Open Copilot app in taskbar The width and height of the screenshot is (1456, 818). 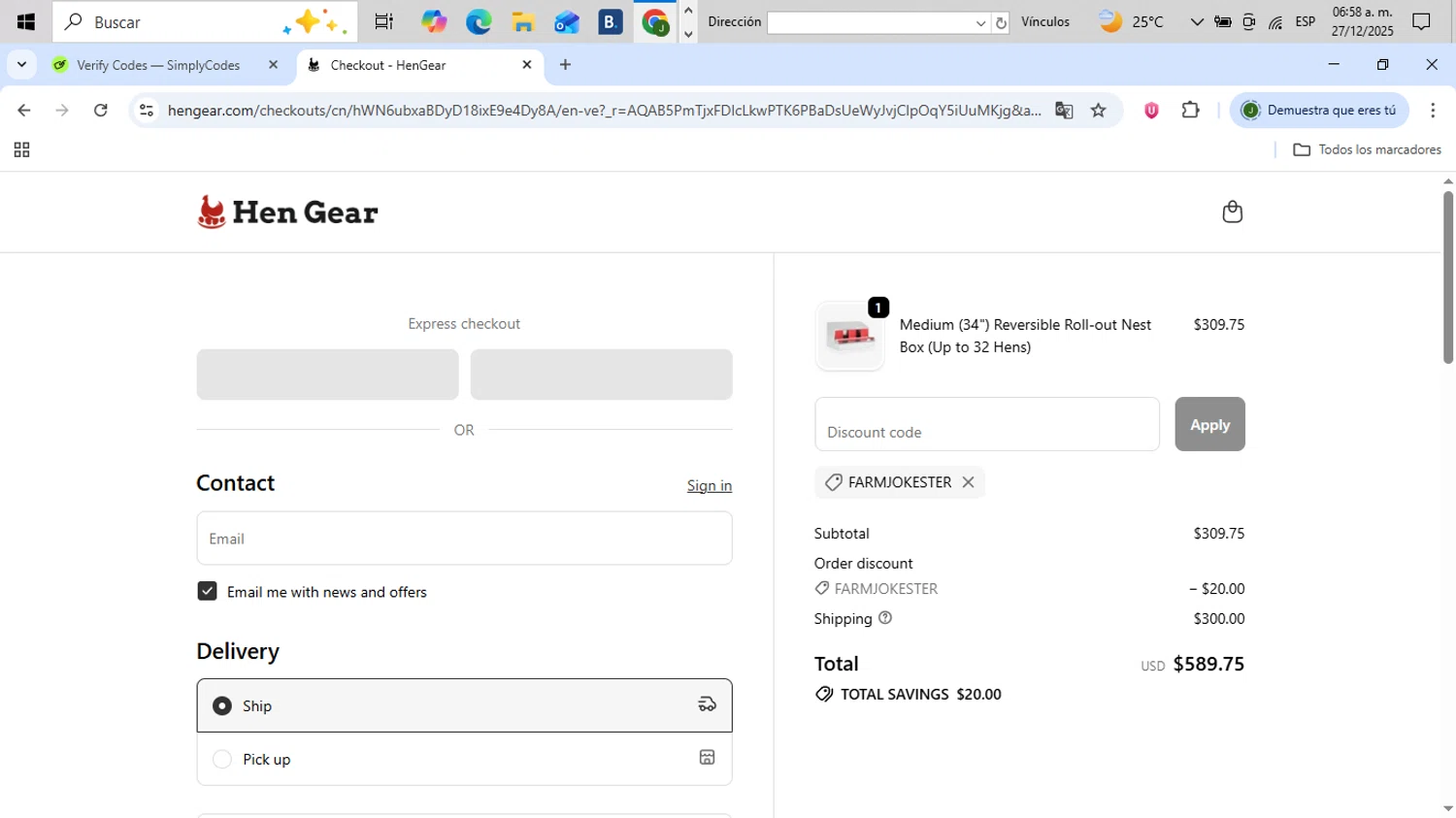(x=434, y=21)
